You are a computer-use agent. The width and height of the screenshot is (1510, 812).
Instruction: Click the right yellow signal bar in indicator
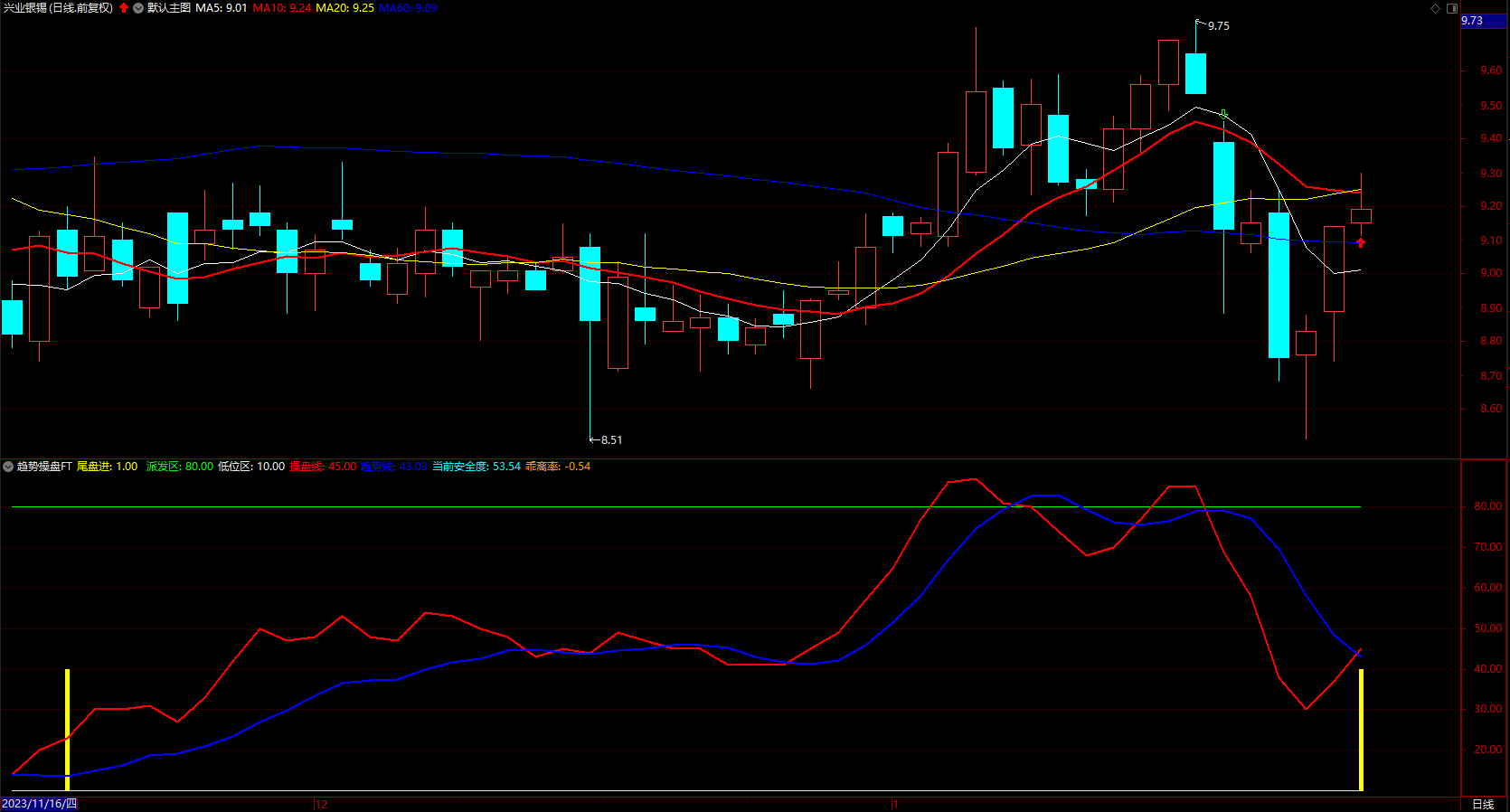1361,729
